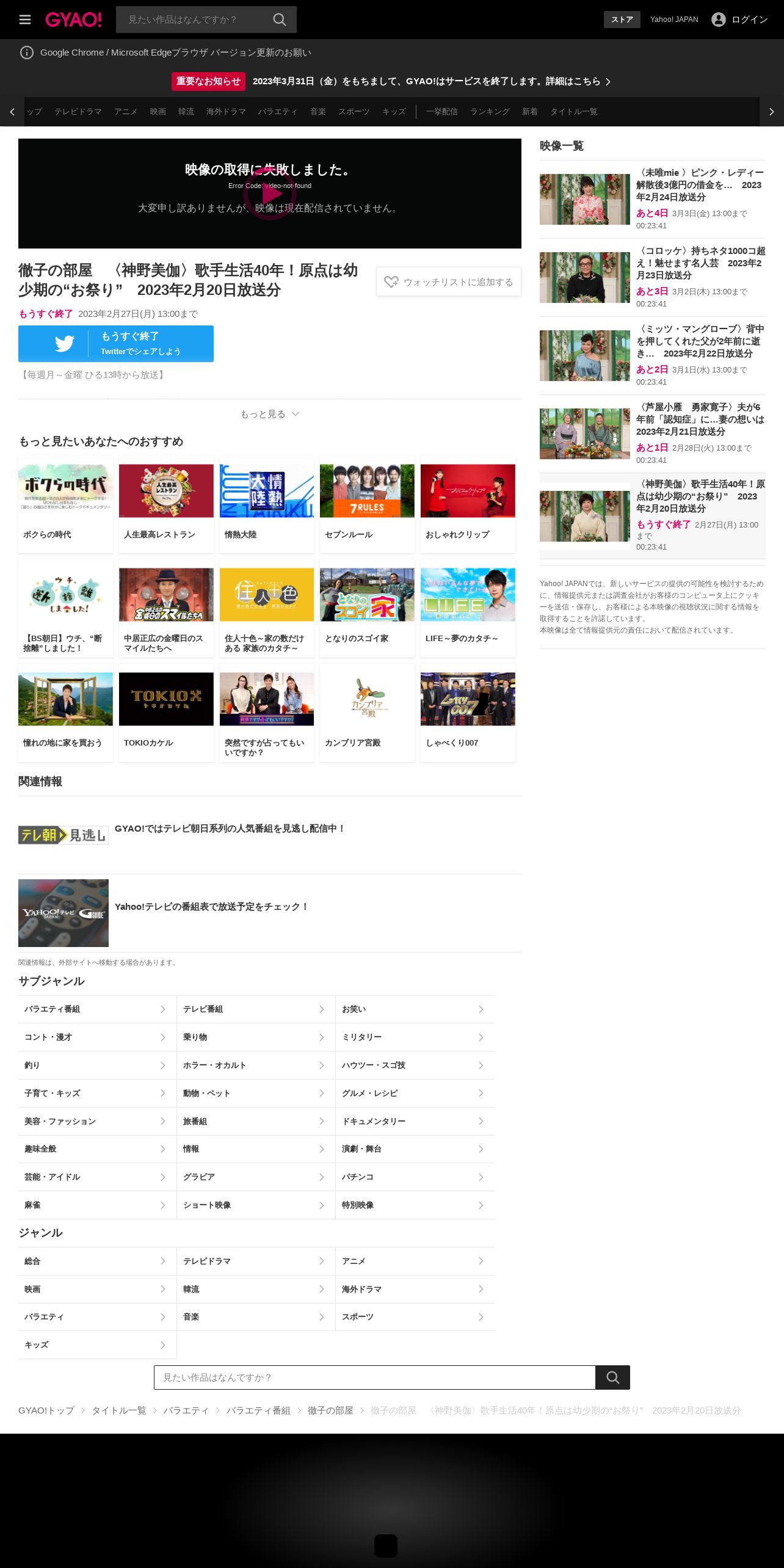Select アニメ in the category bar
Screen dimensions: 784x1568
(126, 112)
